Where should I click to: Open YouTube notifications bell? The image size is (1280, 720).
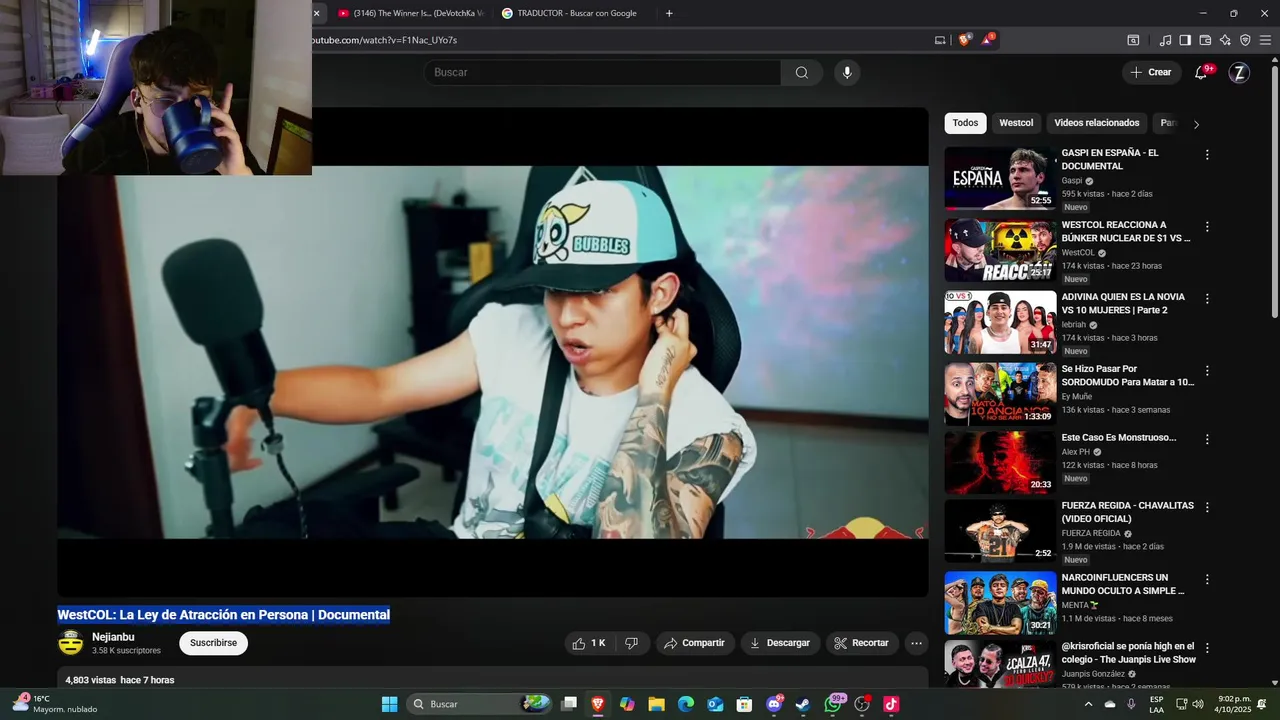coord(1201,72)
